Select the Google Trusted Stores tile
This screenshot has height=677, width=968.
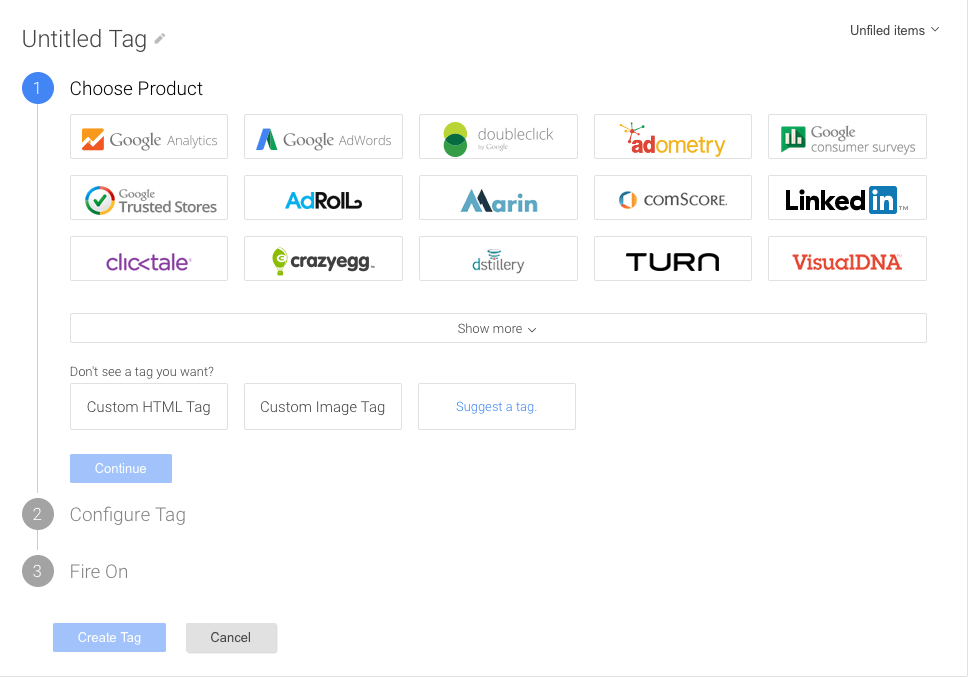149,197
